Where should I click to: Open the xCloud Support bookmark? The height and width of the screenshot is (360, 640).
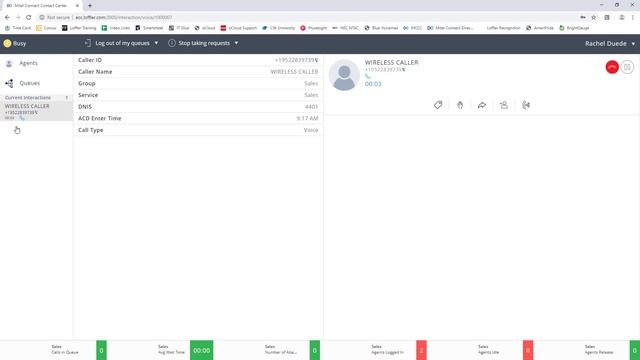coord(239,28)
